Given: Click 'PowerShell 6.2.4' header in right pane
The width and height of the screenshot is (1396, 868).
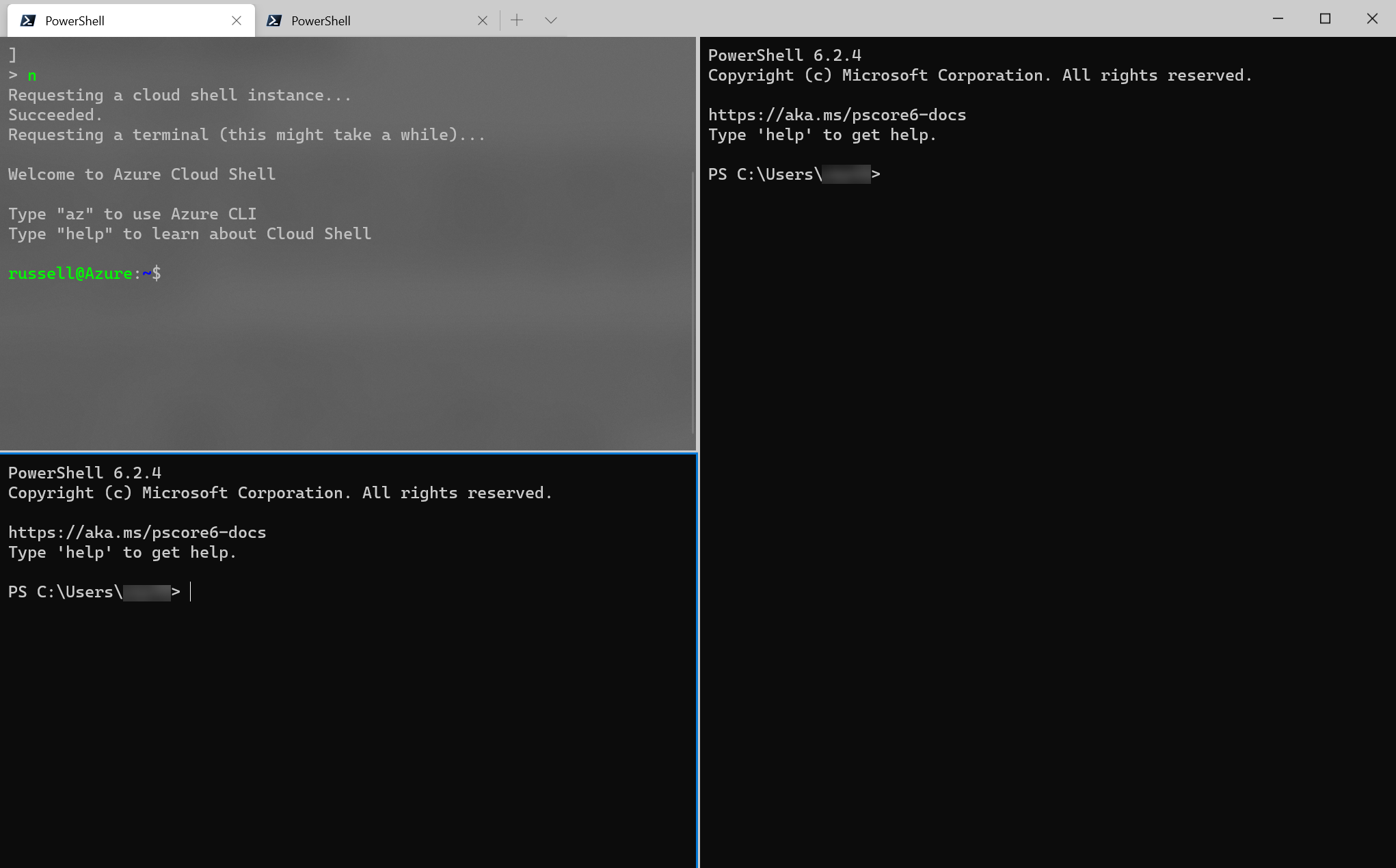Looking at the screenshot, I should 784,55.
